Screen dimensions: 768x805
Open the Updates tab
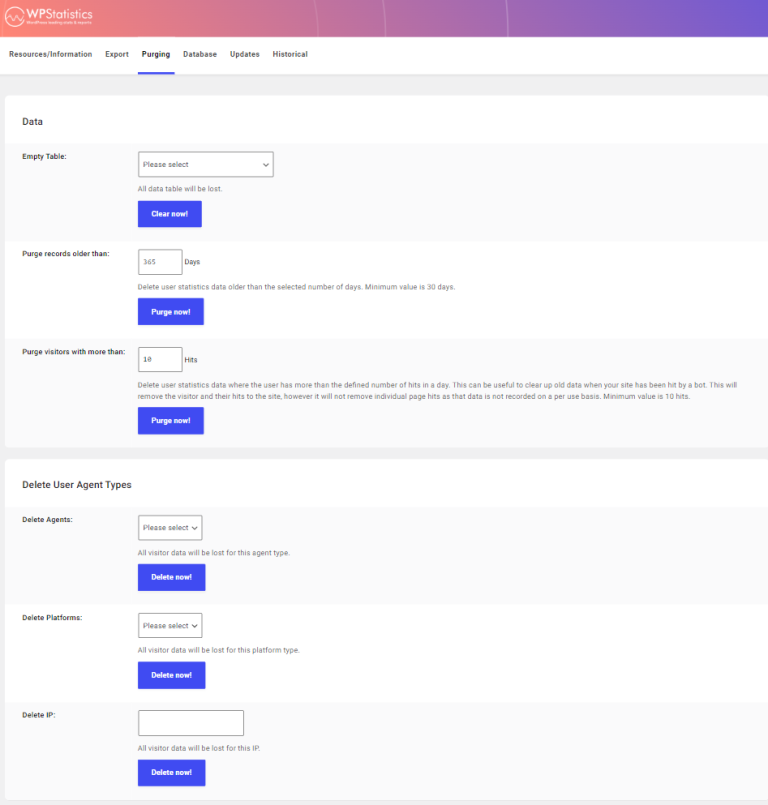[x=245, y=54]
